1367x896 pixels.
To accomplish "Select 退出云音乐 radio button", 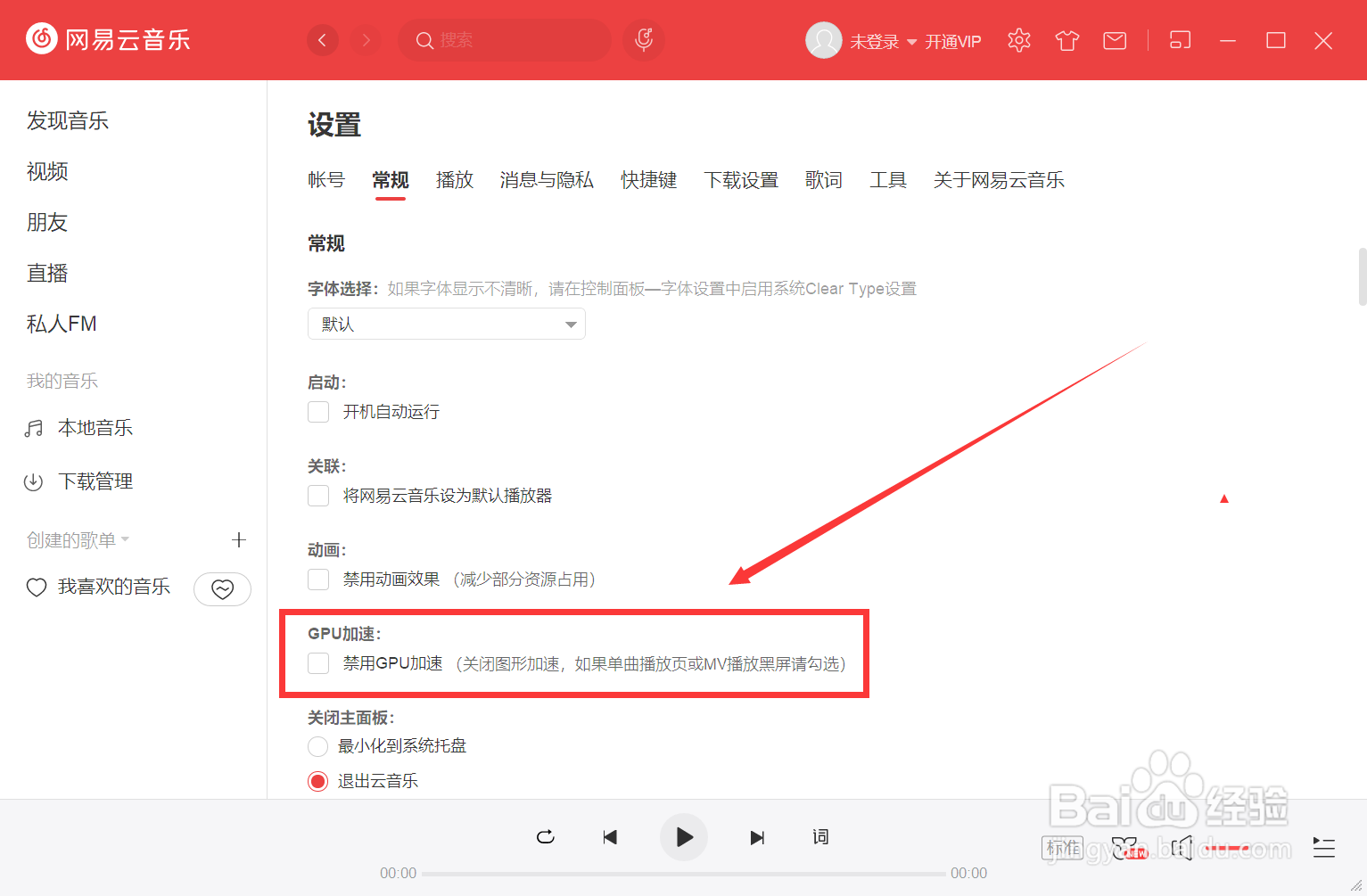I will point(317,782).
